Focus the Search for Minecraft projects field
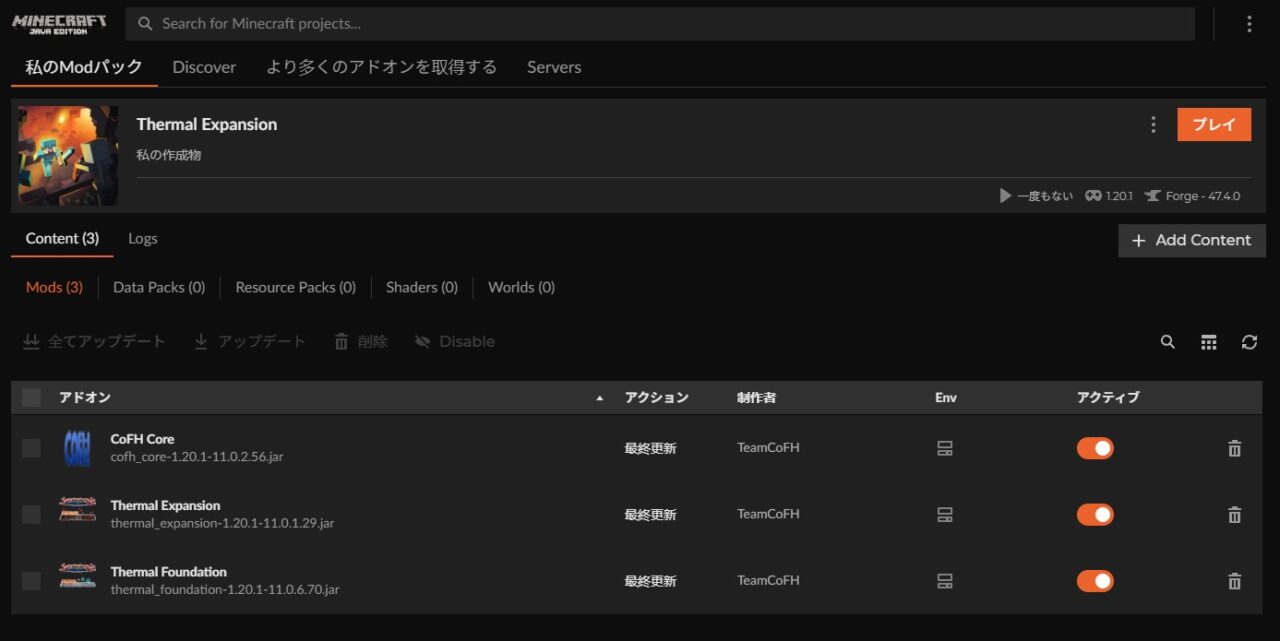1280x641 pixels. pyautogui.click(x=660, y=24)
